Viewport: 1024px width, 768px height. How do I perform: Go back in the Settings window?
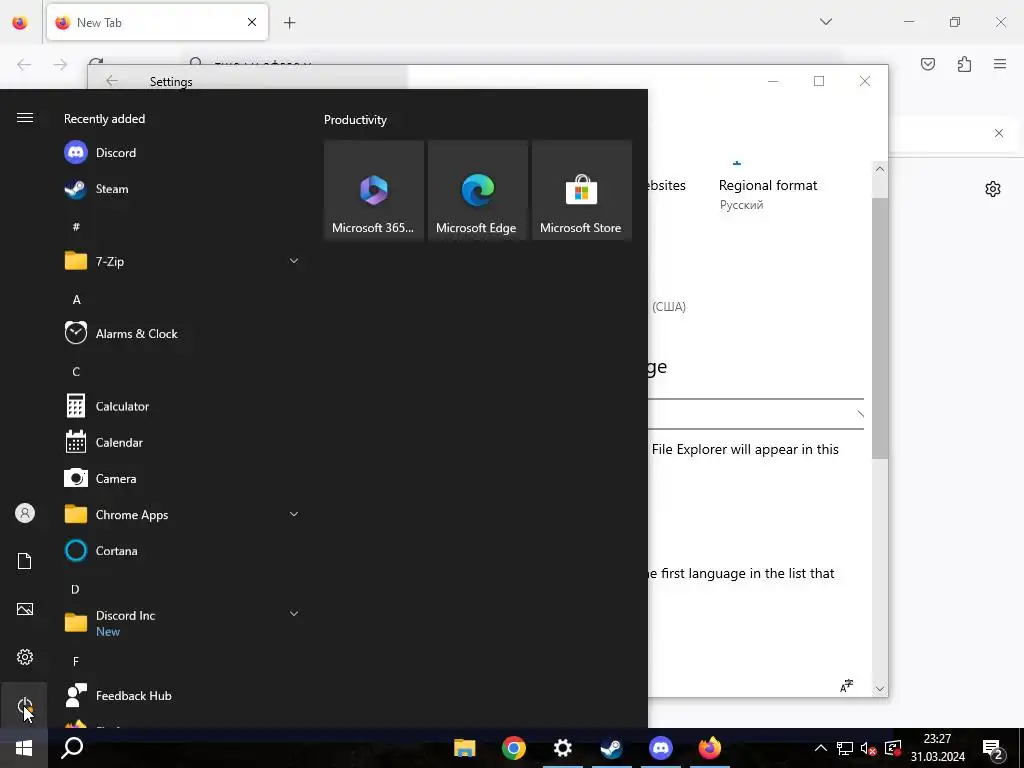pos(112,81)
